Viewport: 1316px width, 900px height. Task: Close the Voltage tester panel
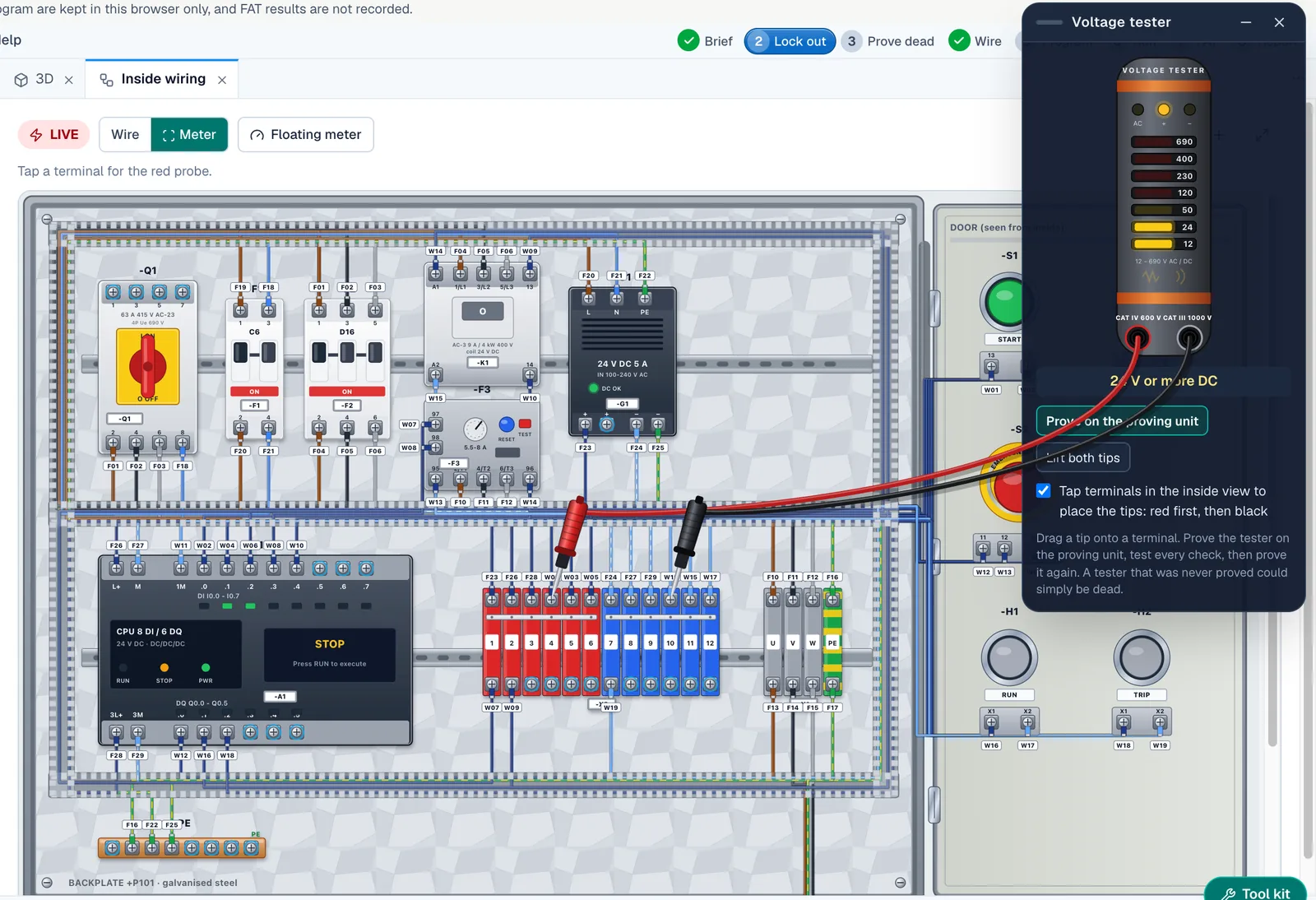tap(1279, 22)
